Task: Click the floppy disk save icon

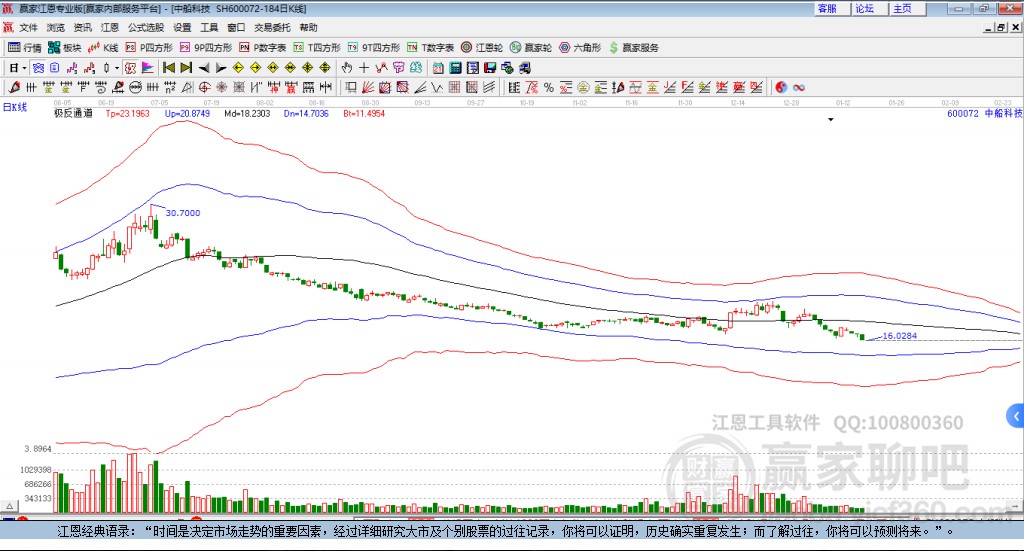Action: point(490,68)
